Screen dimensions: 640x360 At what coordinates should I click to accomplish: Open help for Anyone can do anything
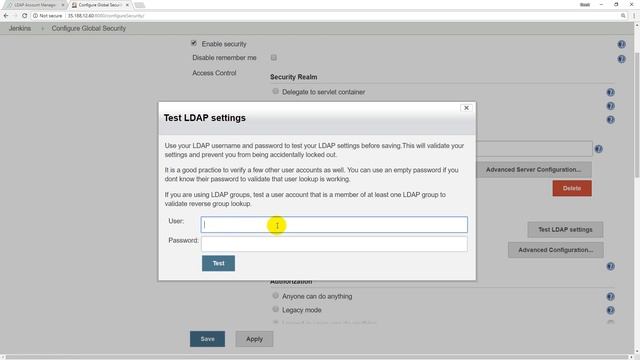point(610,297)
